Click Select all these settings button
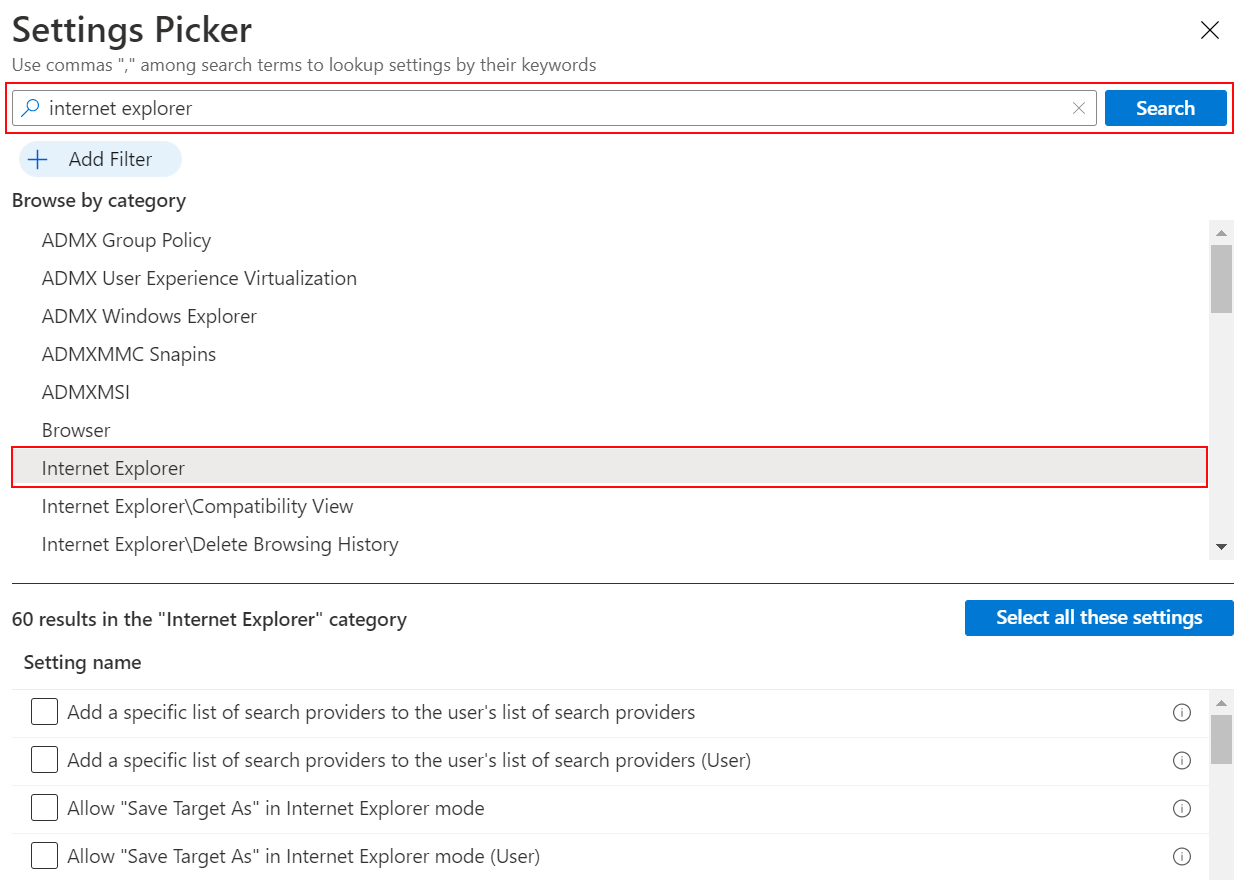 [x=1098, y=618]
